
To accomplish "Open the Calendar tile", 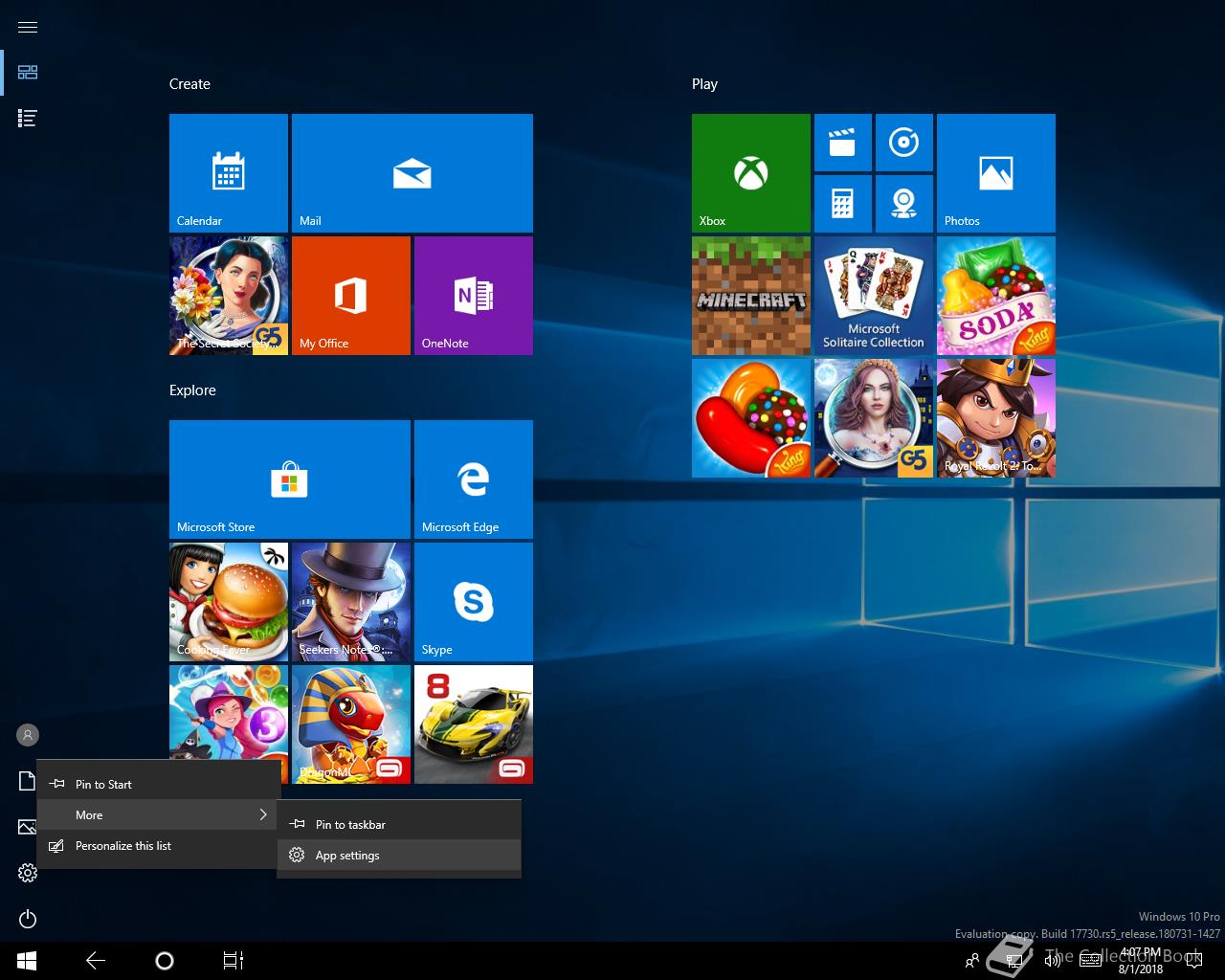I will (x=229, y=173).
